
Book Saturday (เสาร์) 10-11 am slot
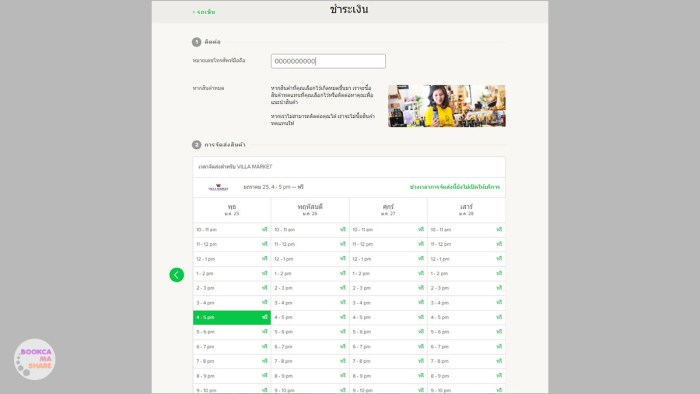coord(466,229)
